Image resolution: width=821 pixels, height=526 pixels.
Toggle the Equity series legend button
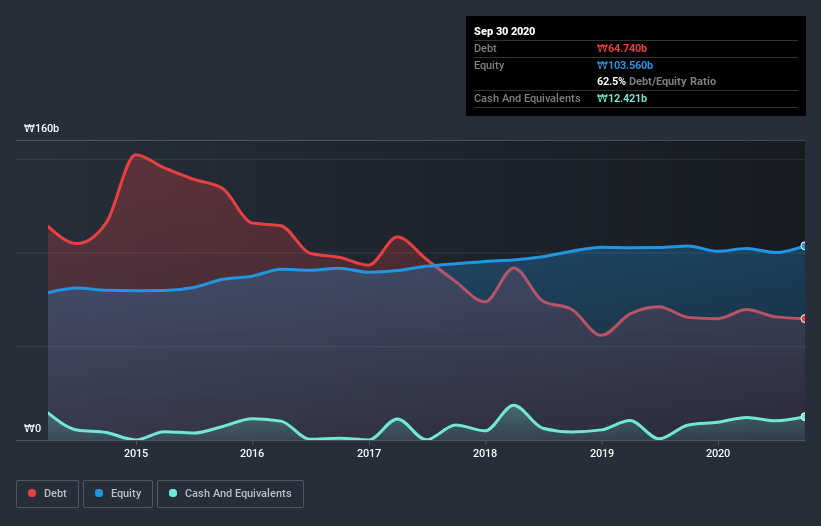click(x=118, y=494)
